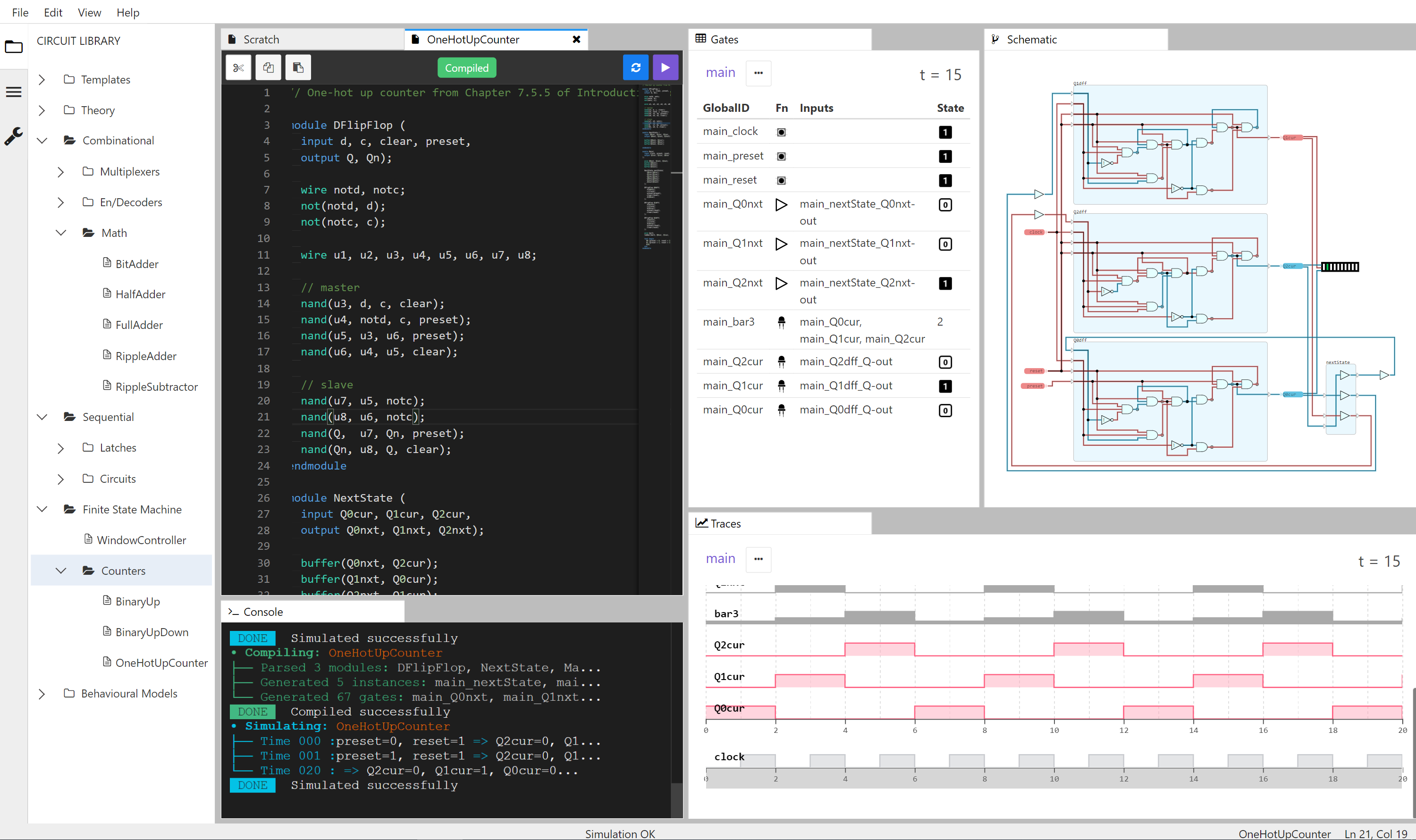Click the bar3 LED bar display in schematic
Image resolution: width=1416 pixels, height=840 pixels.
pos(1340,267)
